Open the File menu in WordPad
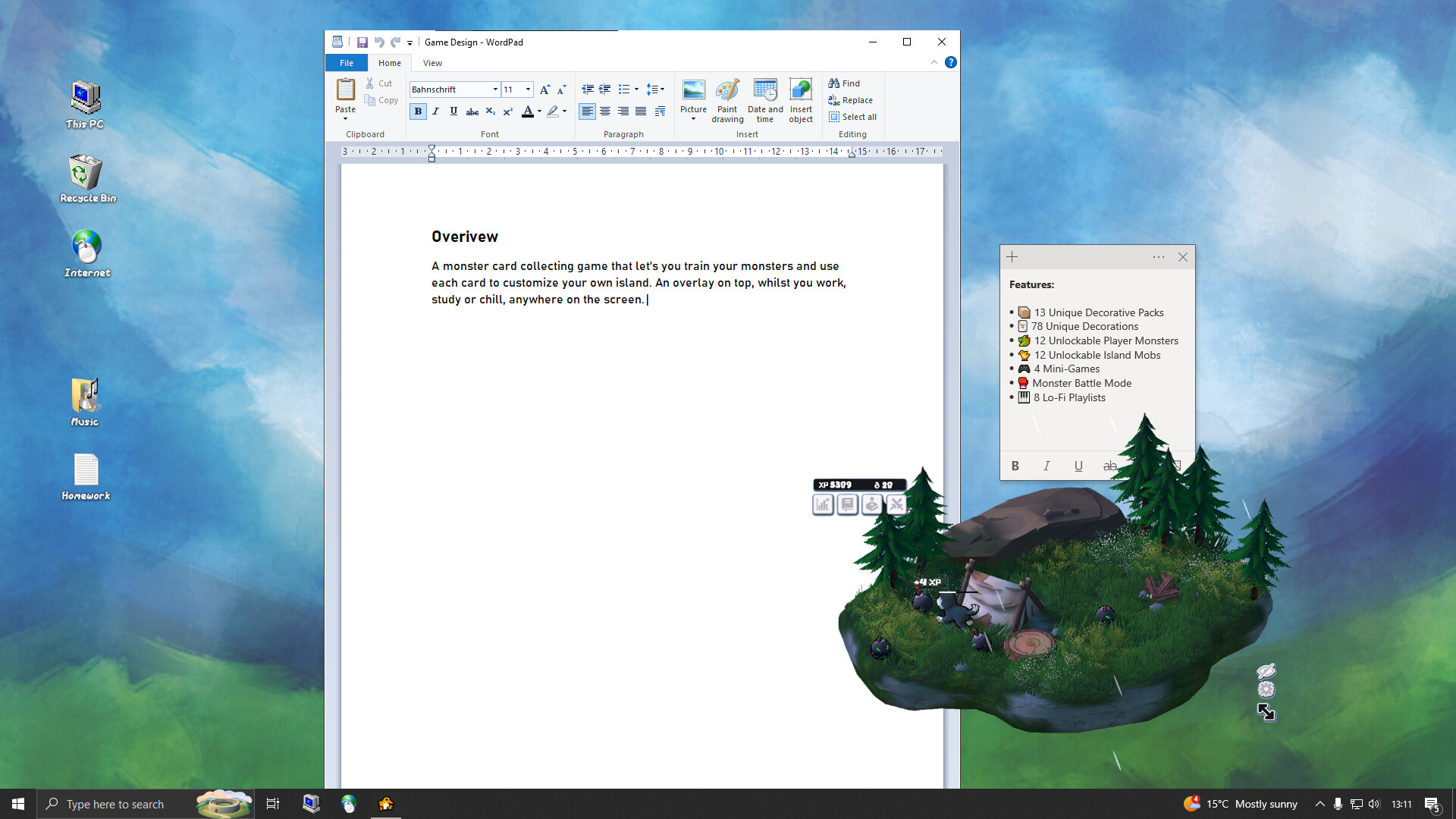This screenshot has width=1456, height=819. click(346, 63)
